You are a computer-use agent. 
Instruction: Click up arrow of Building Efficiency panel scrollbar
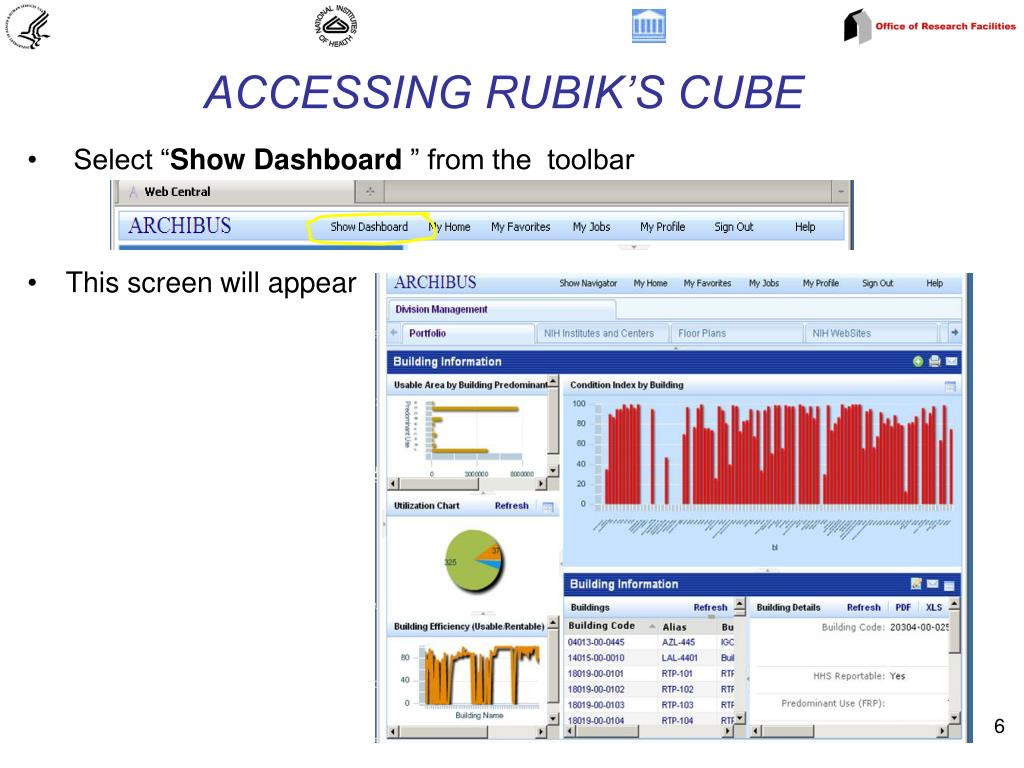[553, 624]
